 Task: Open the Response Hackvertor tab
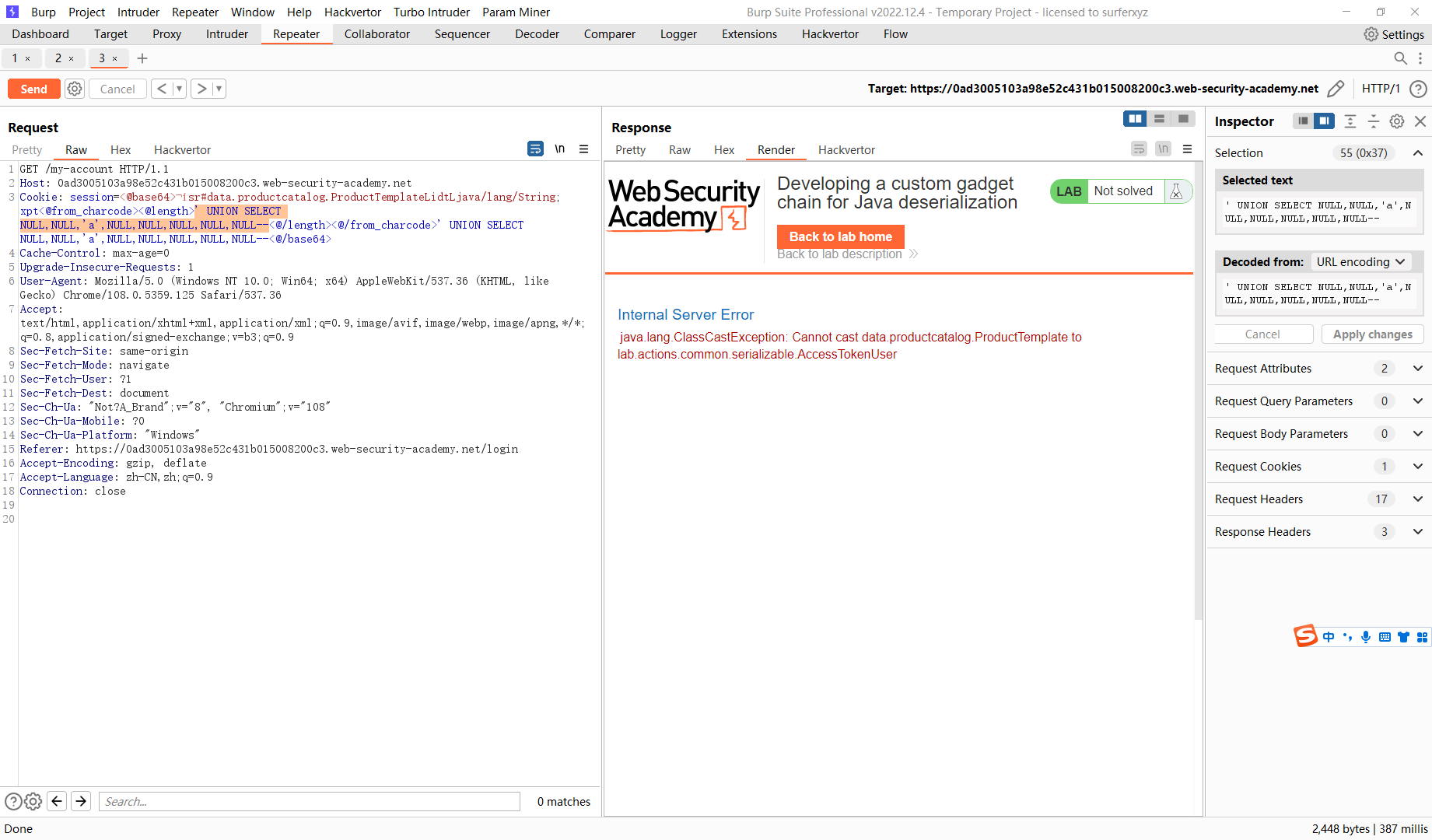click(x=846, y=149)
